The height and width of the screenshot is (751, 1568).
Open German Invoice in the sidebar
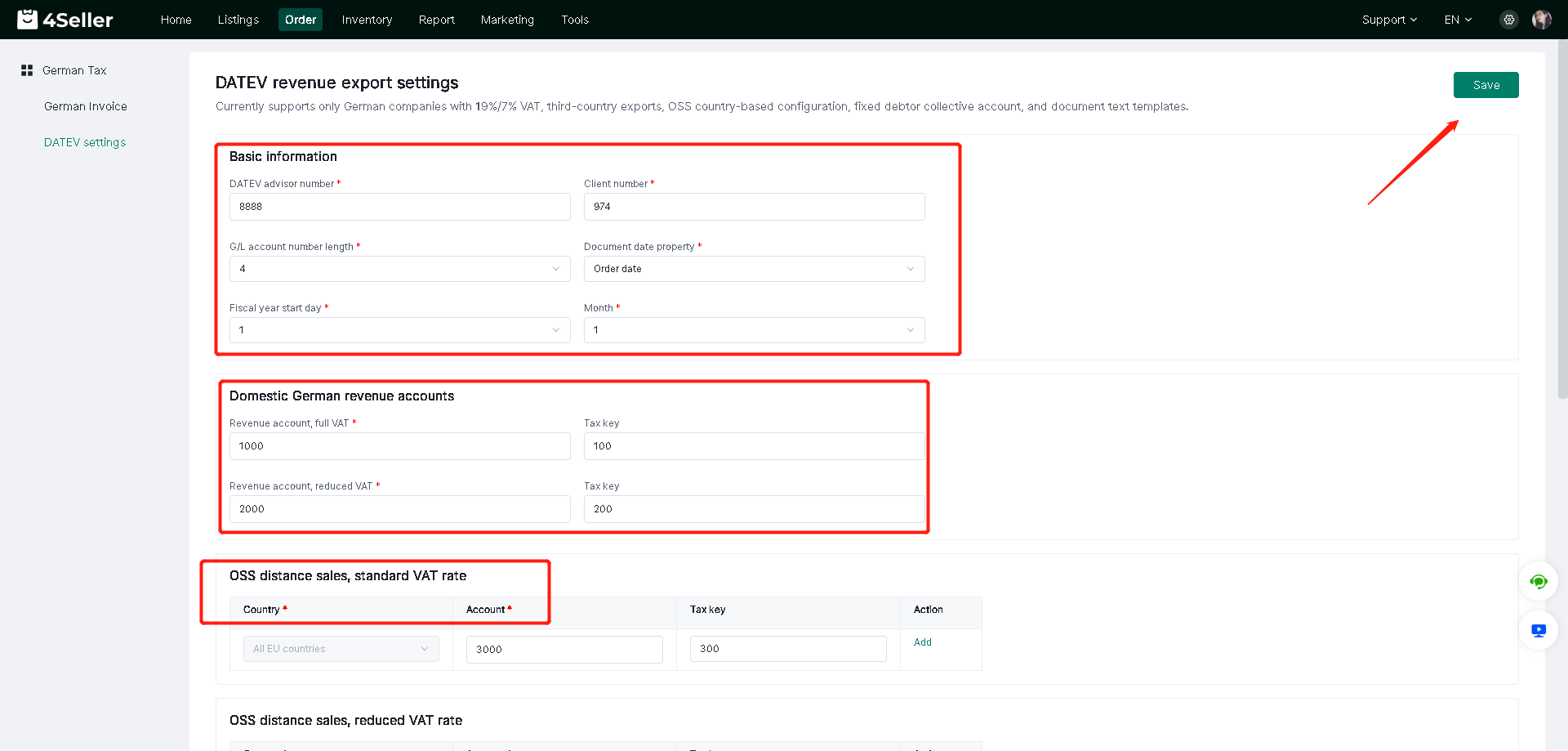point(86,106)
